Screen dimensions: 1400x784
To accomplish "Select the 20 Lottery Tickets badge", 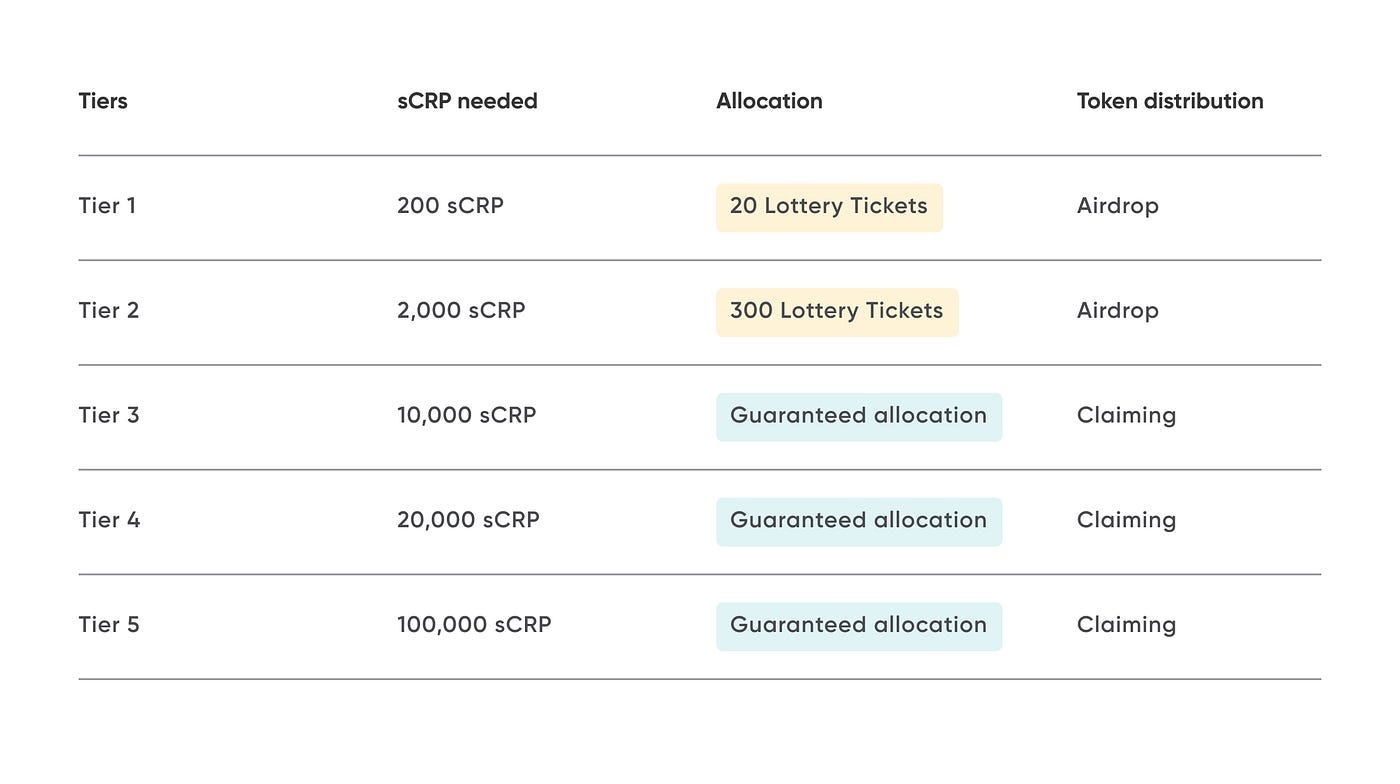I will (x=829, y=207).
